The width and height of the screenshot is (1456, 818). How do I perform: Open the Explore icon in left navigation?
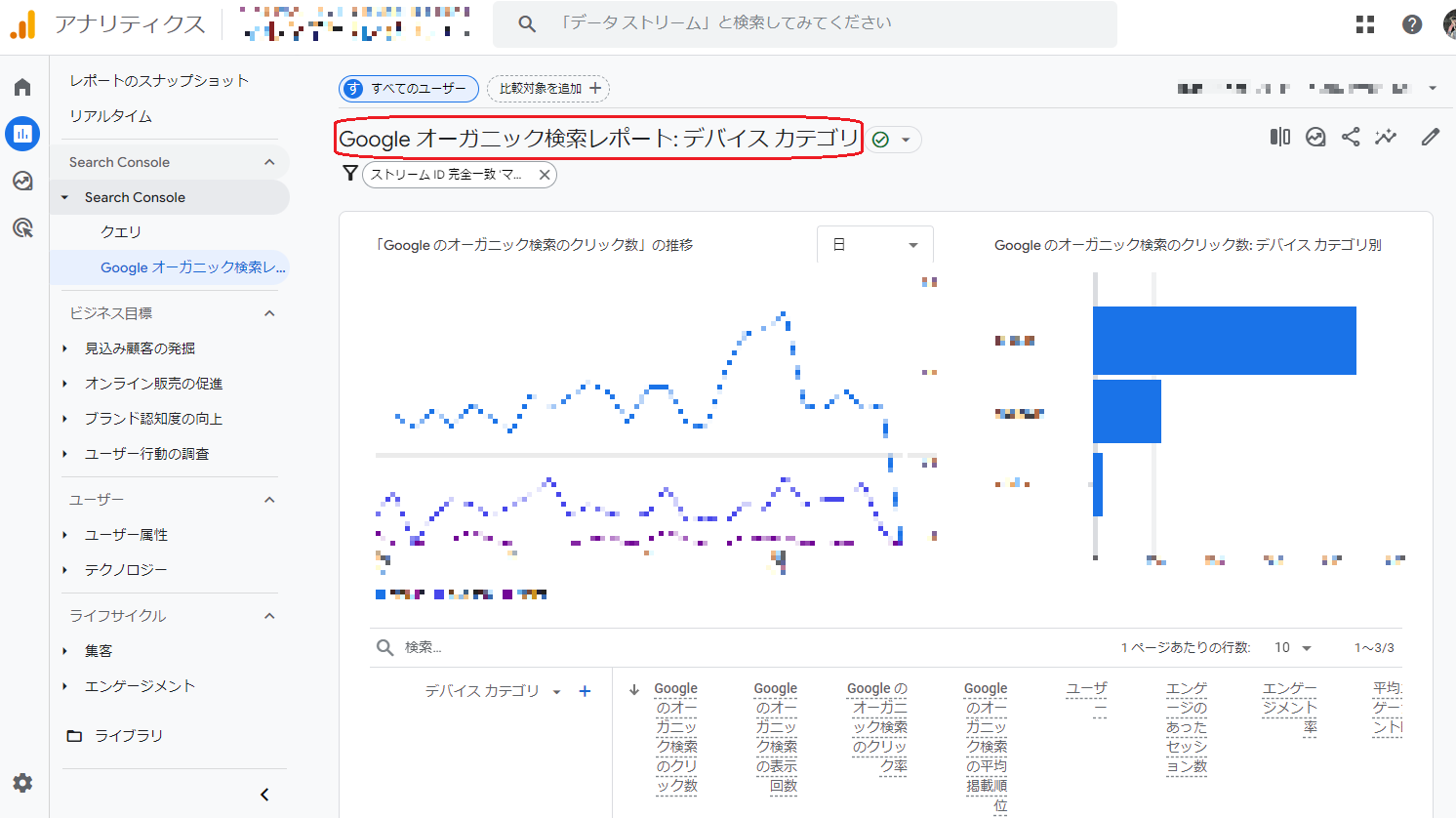22,181
